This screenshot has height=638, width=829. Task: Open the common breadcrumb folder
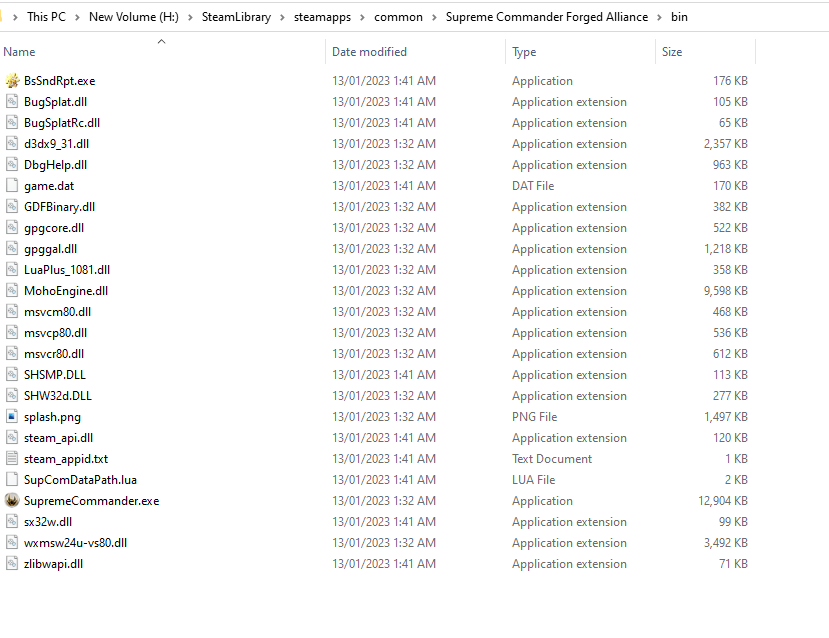tap(399, 17)
